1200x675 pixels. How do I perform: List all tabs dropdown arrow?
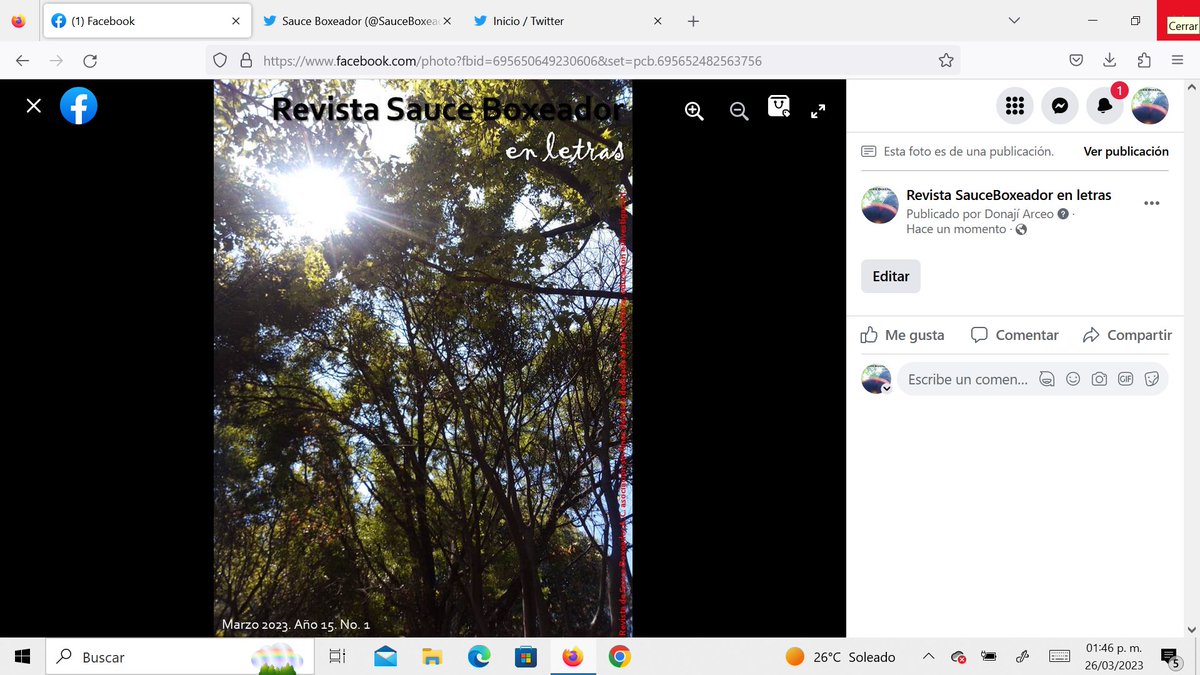point(1014,21)
